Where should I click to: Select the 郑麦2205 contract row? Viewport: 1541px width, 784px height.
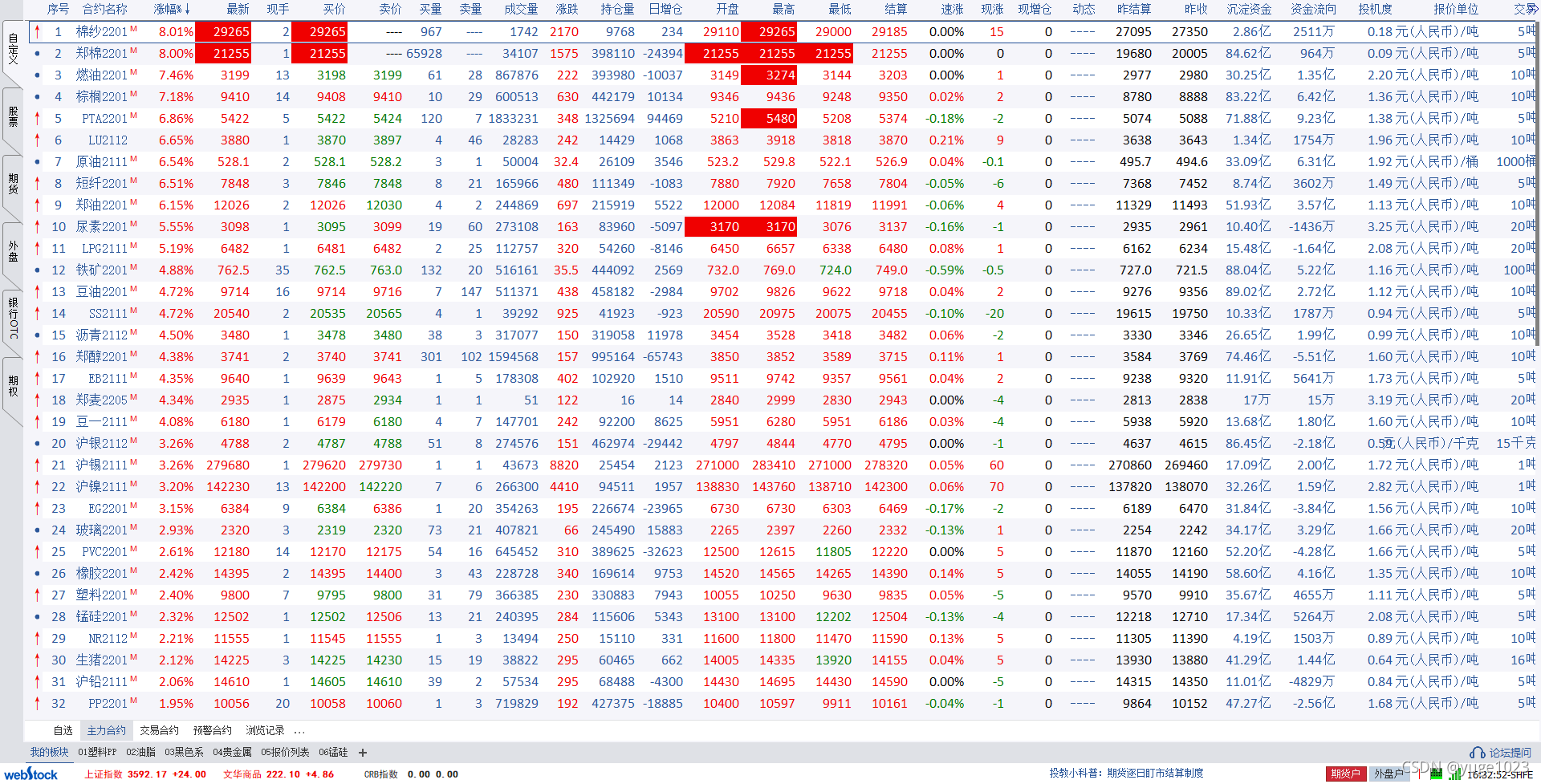coord(783,400)
